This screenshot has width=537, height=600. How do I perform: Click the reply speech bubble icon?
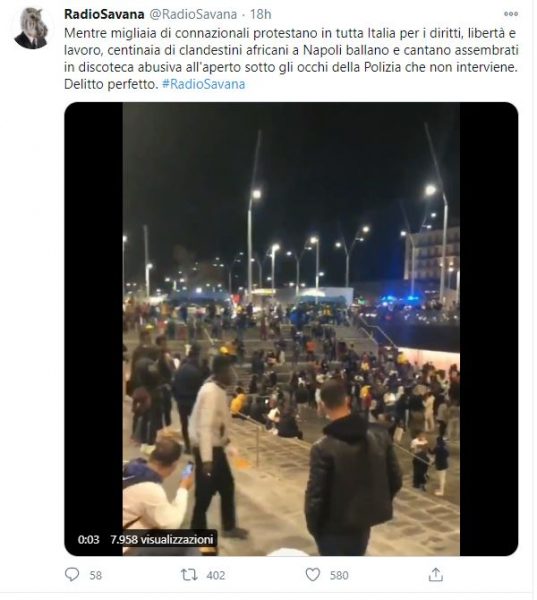72,575
